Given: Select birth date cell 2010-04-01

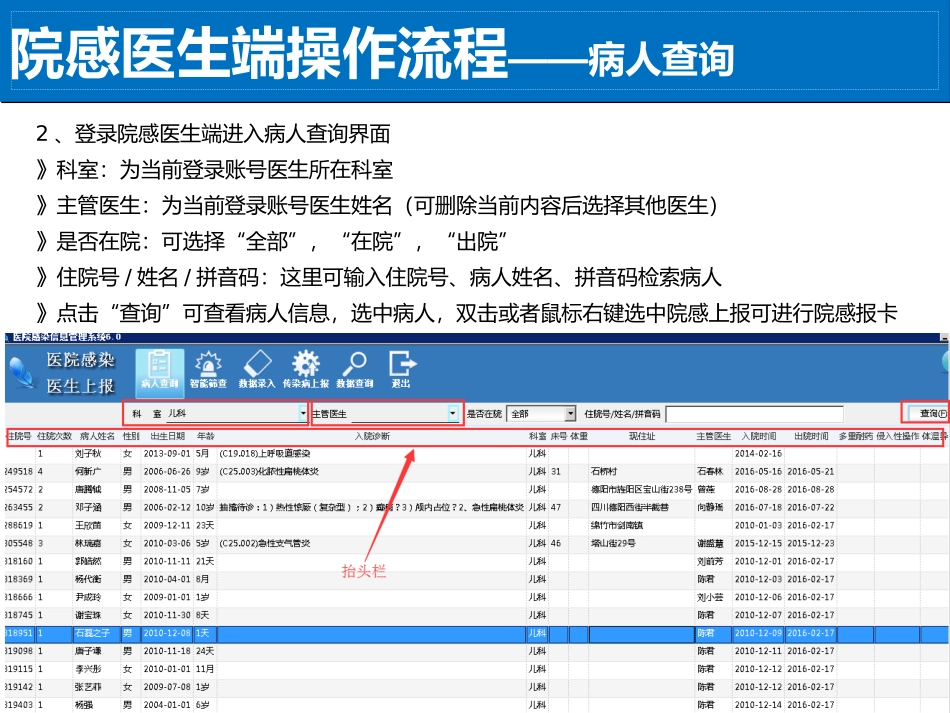Looking at the screenshot, I should point(167,579).
